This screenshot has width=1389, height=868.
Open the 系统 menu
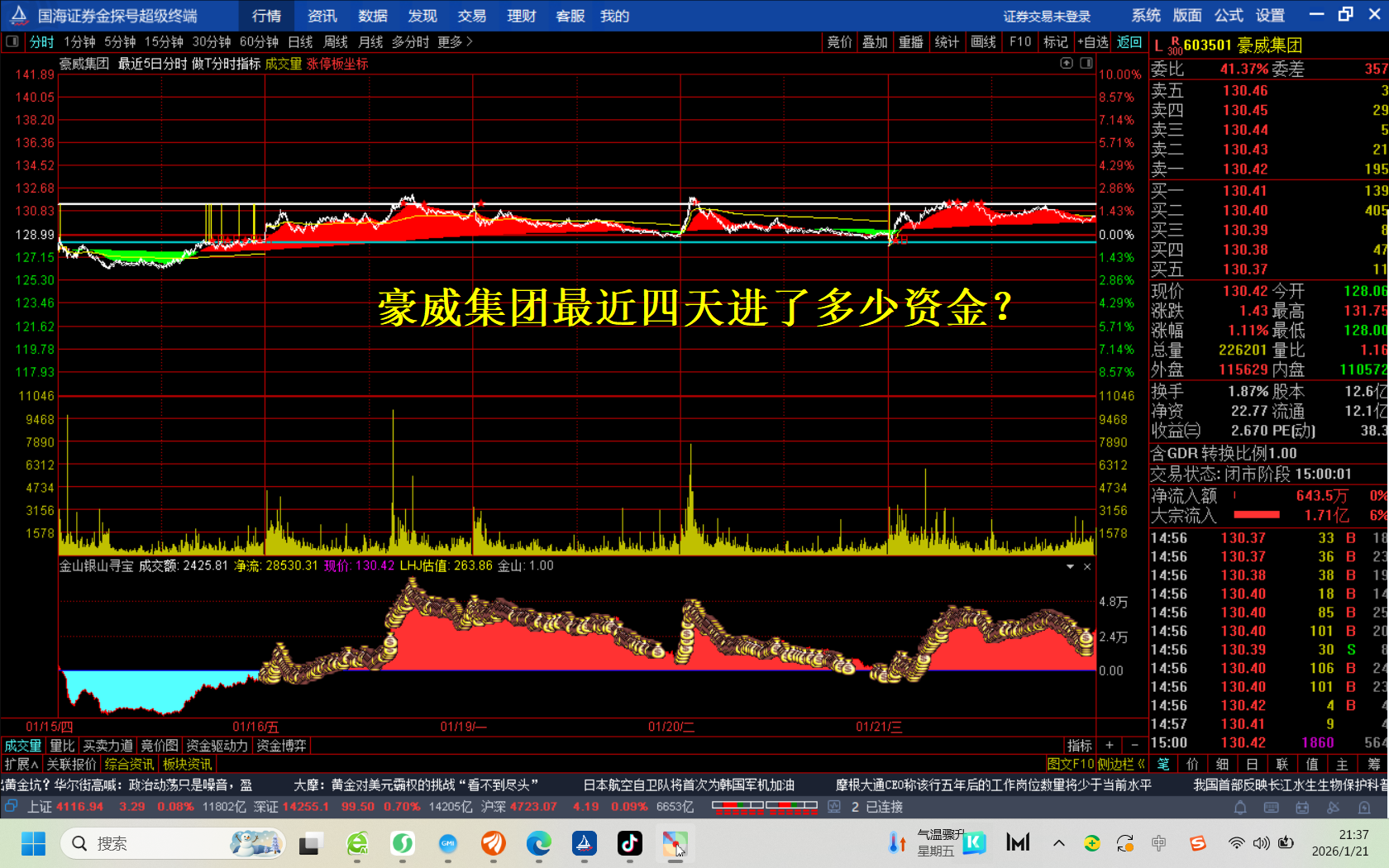[x=1146, y=15]
